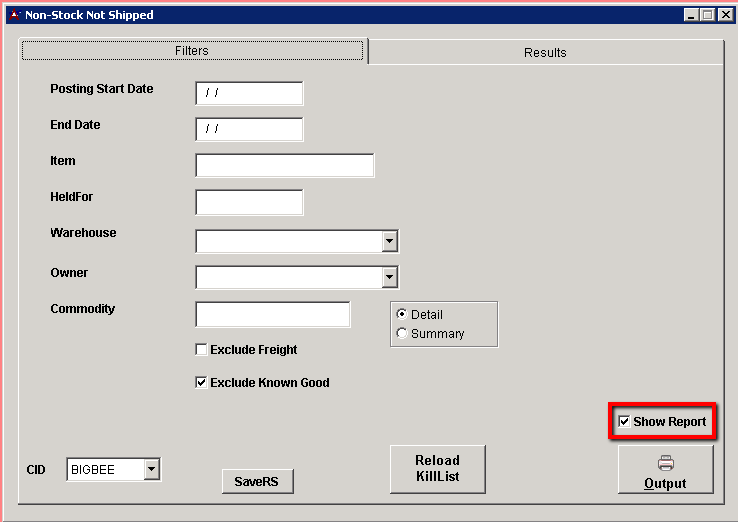738x522 pixels.
Task: Click the Reload KillList button
Action: 437,469
